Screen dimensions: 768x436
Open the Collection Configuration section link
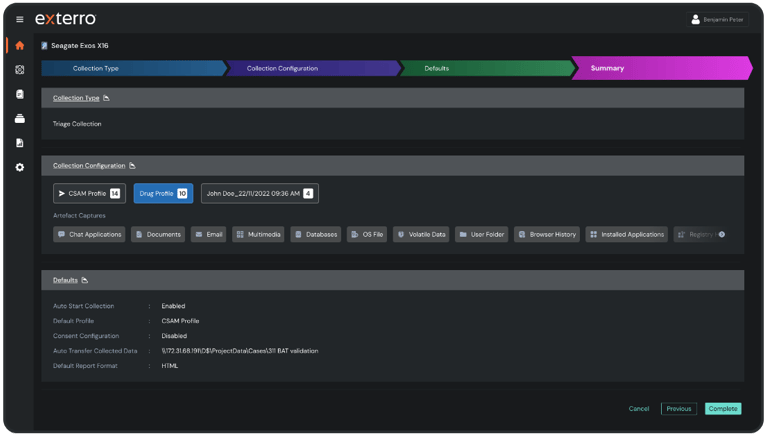(x=89, y=166)
